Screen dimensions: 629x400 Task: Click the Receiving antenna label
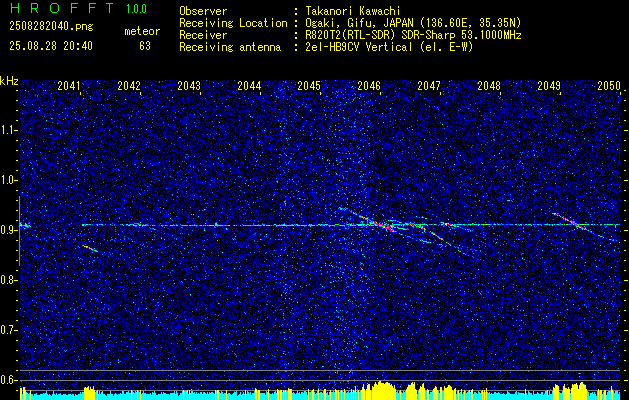point(230,47)
